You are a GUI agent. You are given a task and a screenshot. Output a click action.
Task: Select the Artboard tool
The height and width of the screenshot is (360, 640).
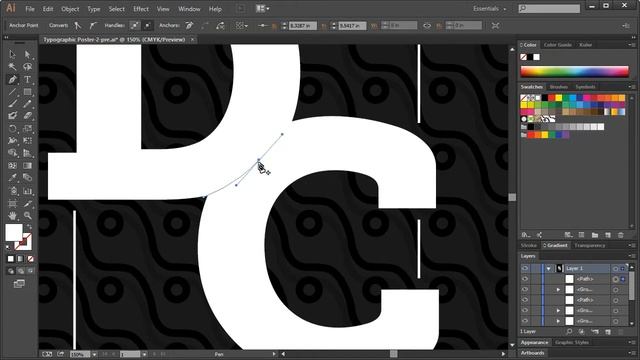pyautogui.click(x=12, y=203)
